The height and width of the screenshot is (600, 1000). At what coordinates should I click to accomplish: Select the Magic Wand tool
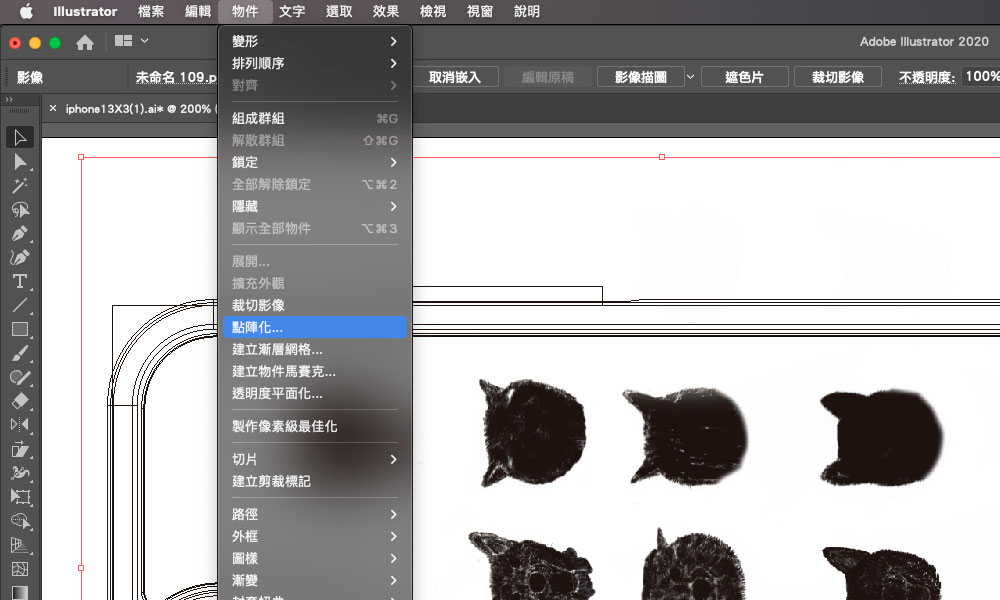(x=20, y=185)
